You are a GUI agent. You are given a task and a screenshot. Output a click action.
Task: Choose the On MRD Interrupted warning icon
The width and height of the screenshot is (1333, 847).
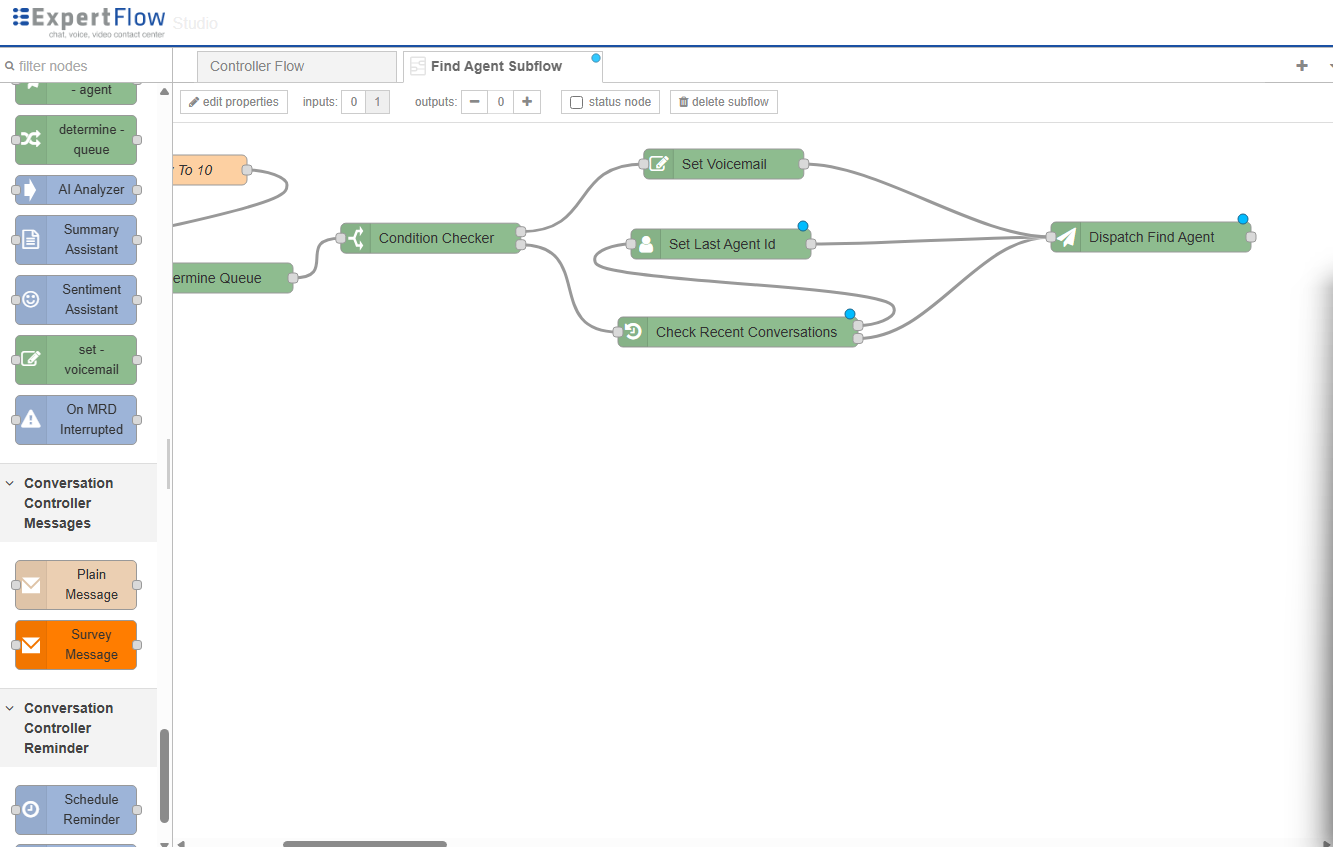(31, 420)
